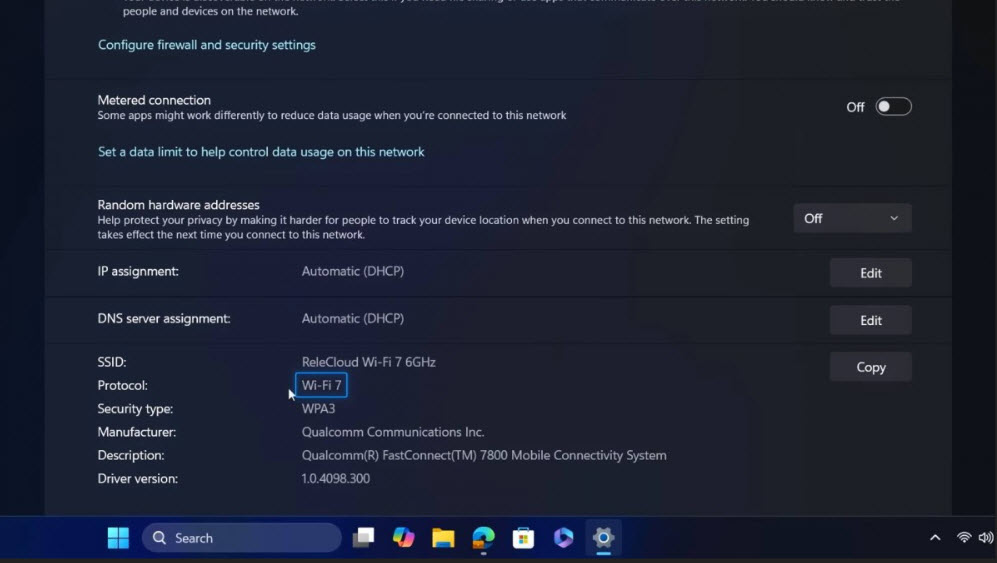Select the Settings gear on the taskbar
The height and width of the screenshot is (563, 997).
click(603, 538)
